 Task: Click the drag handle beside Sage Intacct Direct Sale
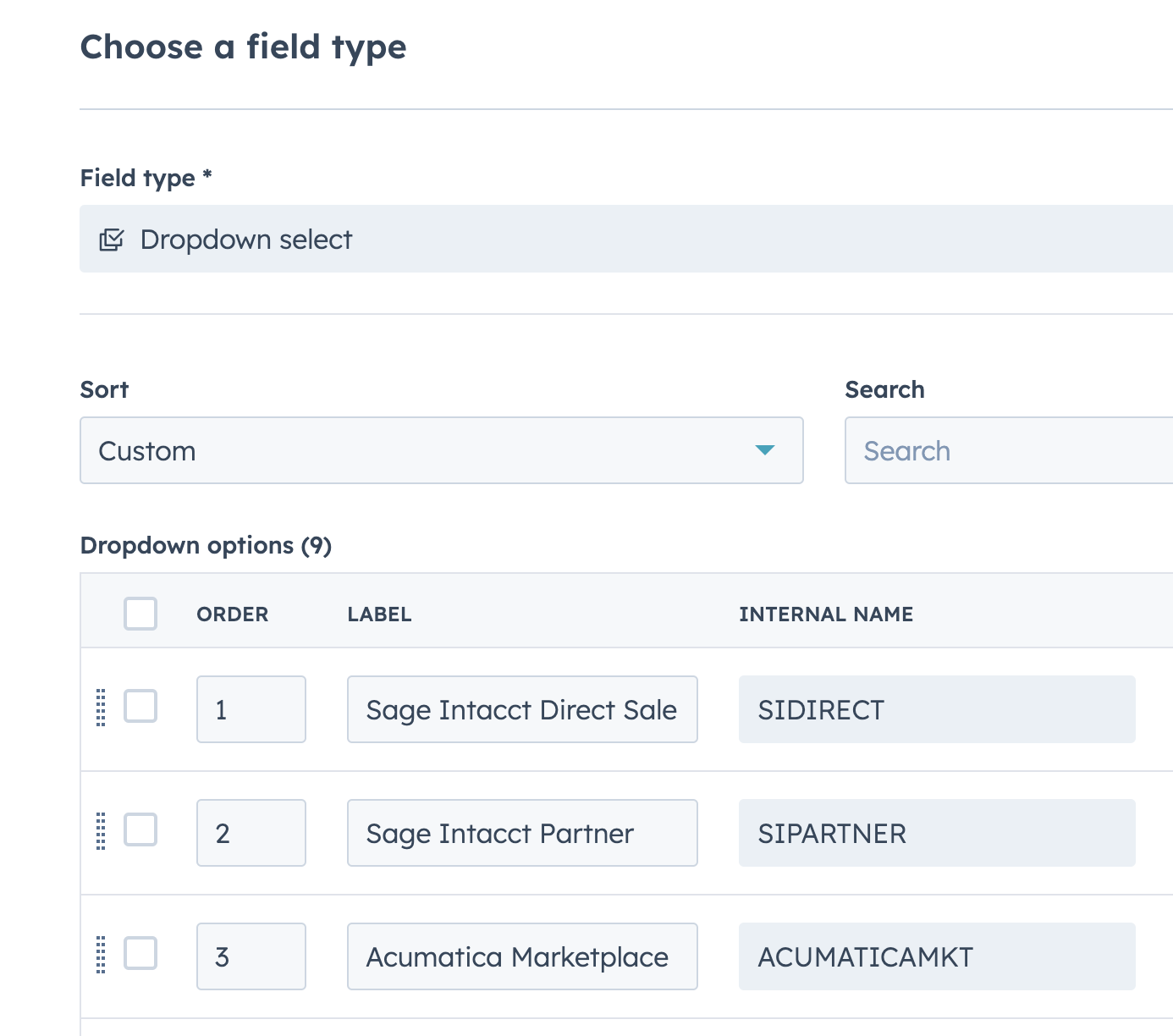coord(101,708)
